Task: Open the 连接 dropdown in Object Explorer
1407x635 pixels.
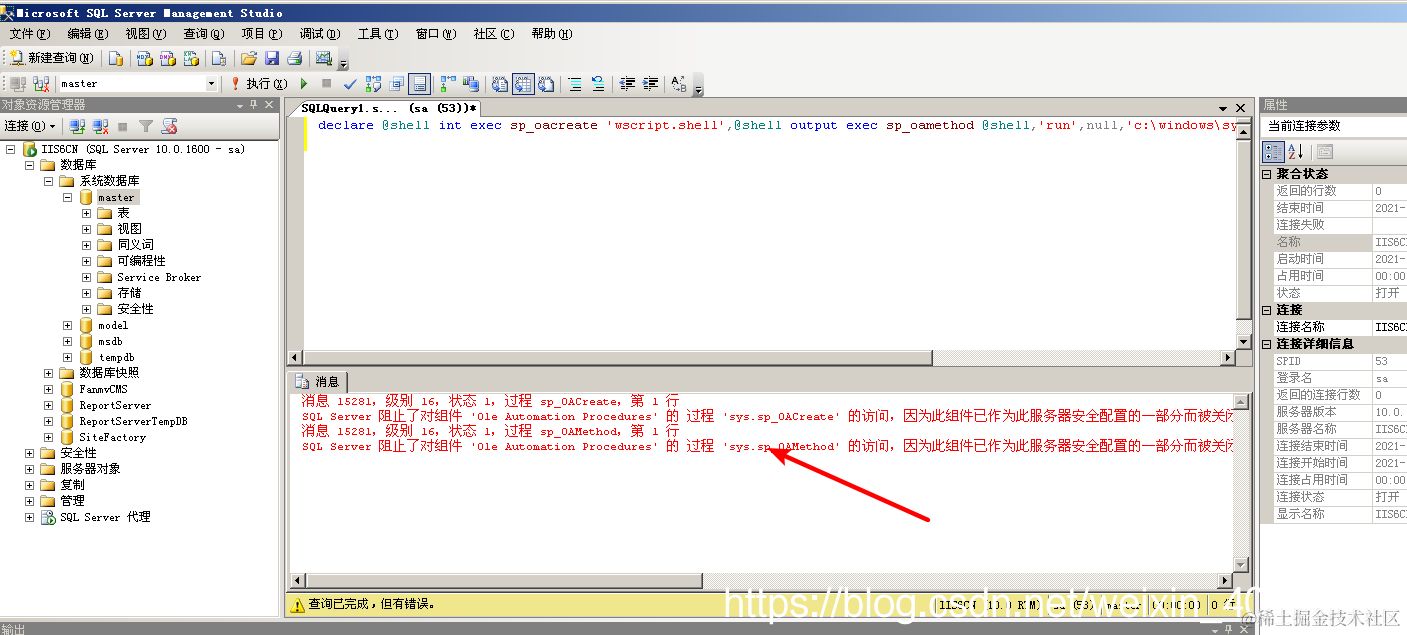Action: [x=30, y=126]
